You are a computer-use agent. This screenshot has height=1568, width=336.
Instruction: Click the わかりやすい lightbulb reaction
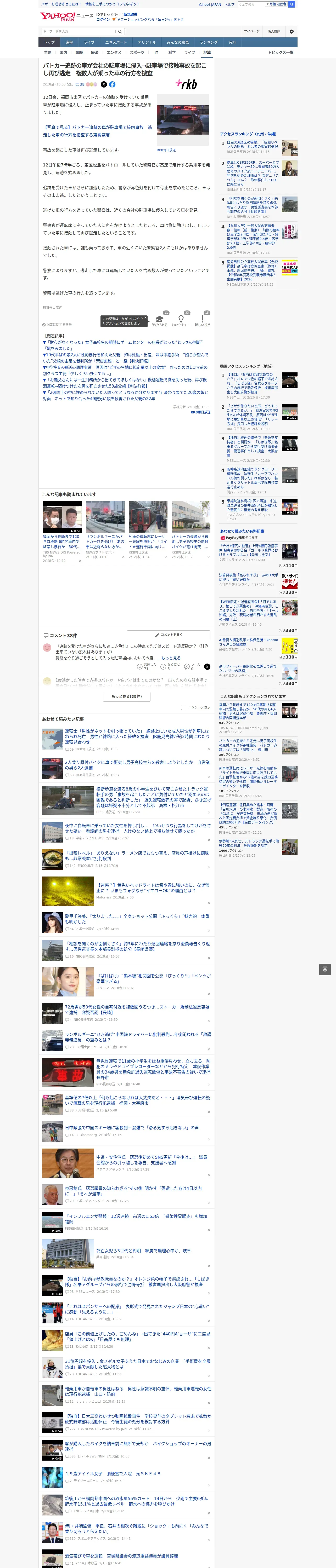point(181,319)
